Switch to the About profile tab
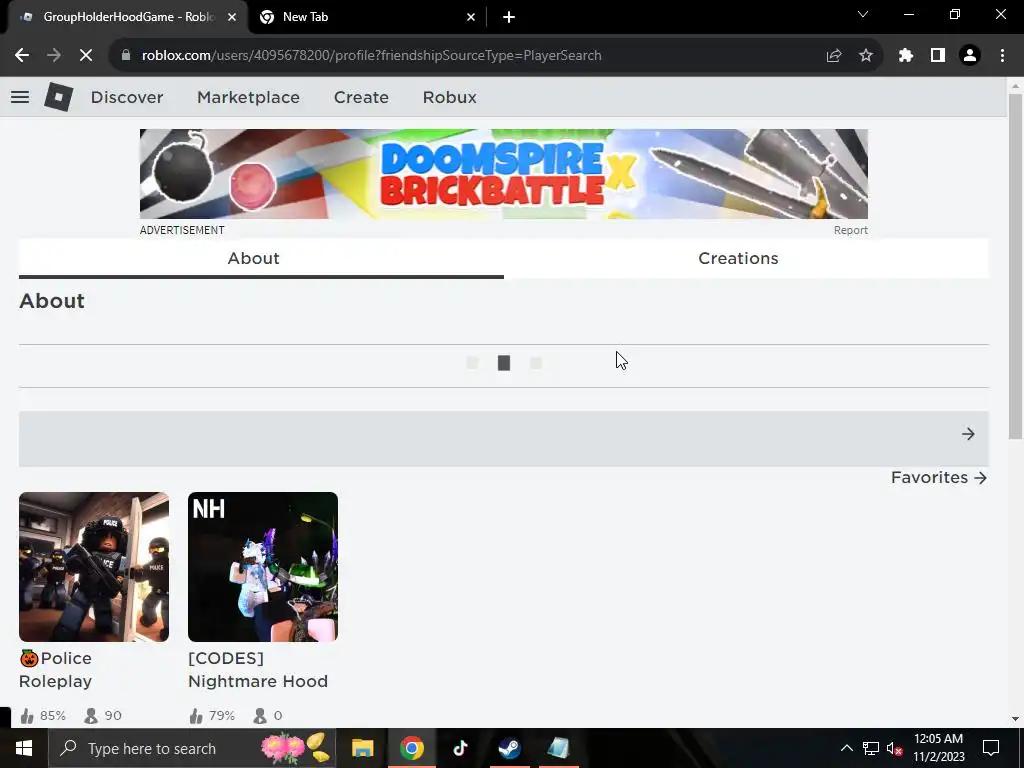Image resolution: width=1024 pixels, height=768 pixels. [x=261, y=259]
